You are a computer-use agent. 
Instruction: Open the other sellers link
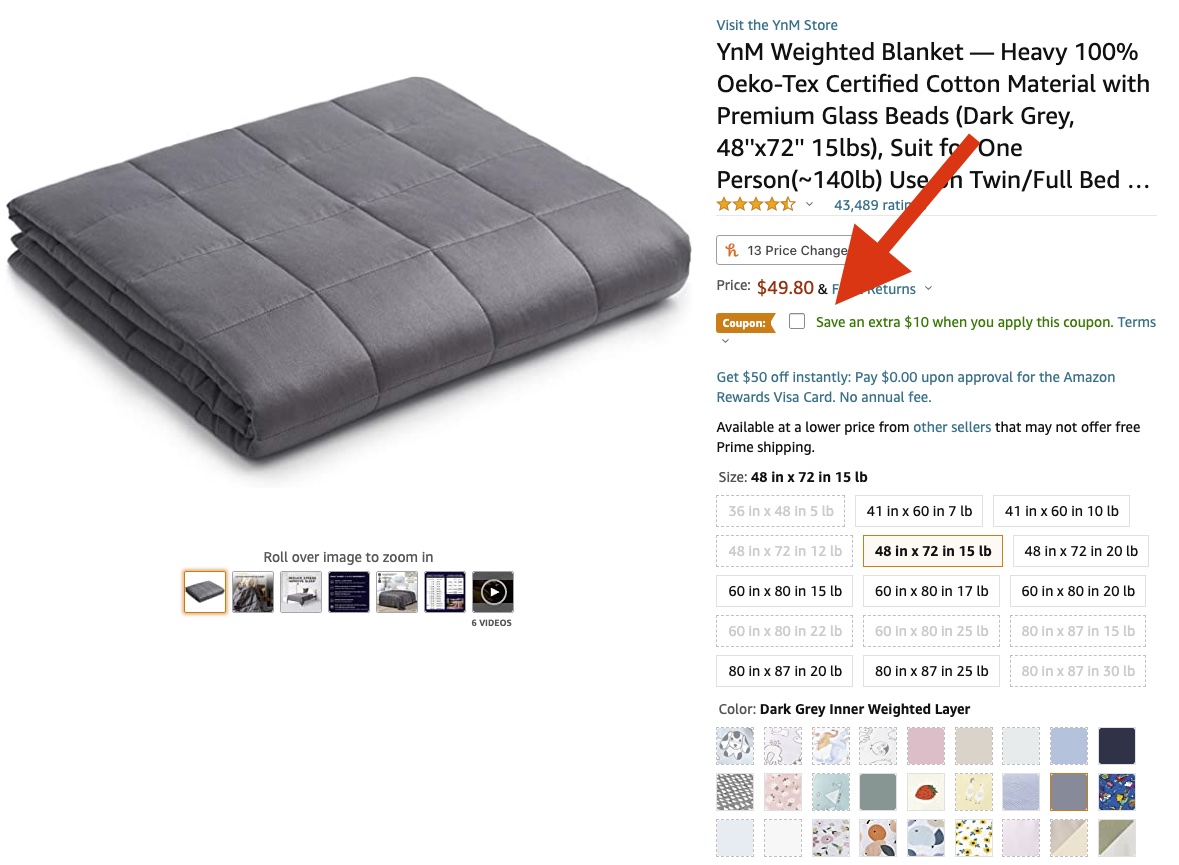pos(952,427)
